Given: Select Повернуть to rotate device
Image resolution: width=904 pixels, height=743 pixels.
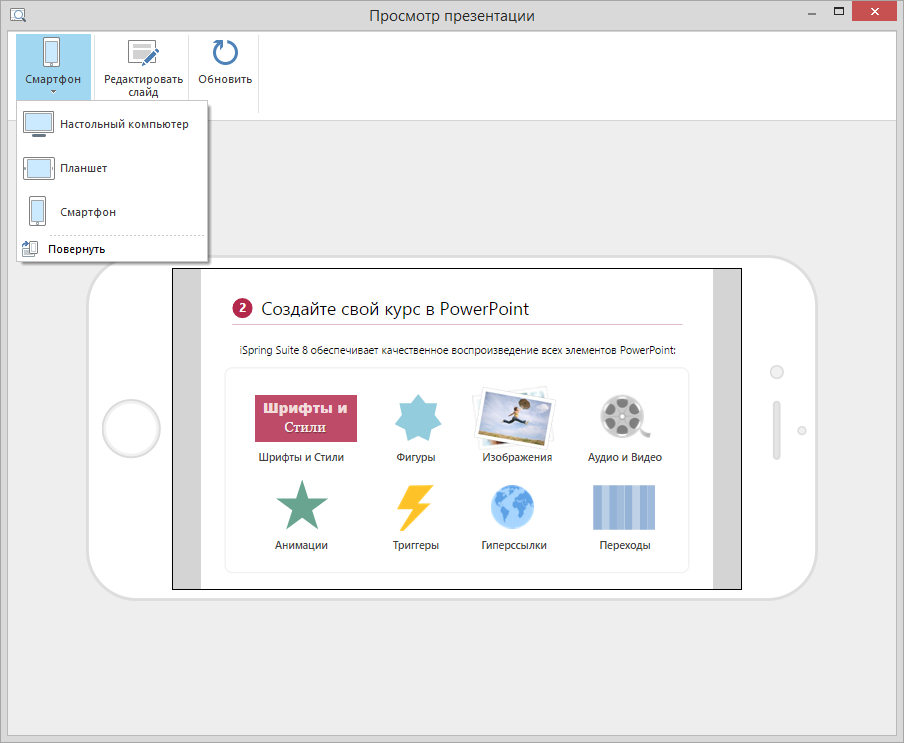Looking at the screenshot, I should (x=112, y=249).
